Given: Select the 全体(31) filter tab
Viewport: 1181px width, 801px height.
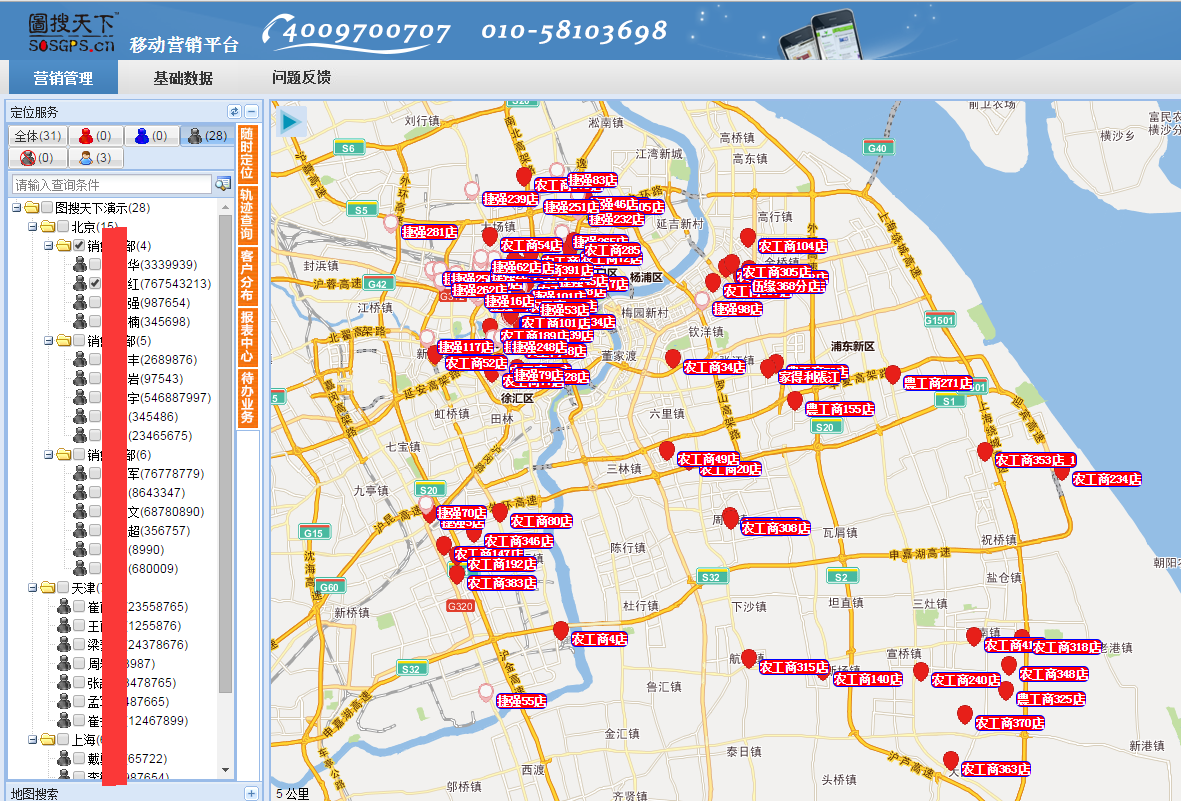Looking at the screenshot, I should click(x=38, y=136).
